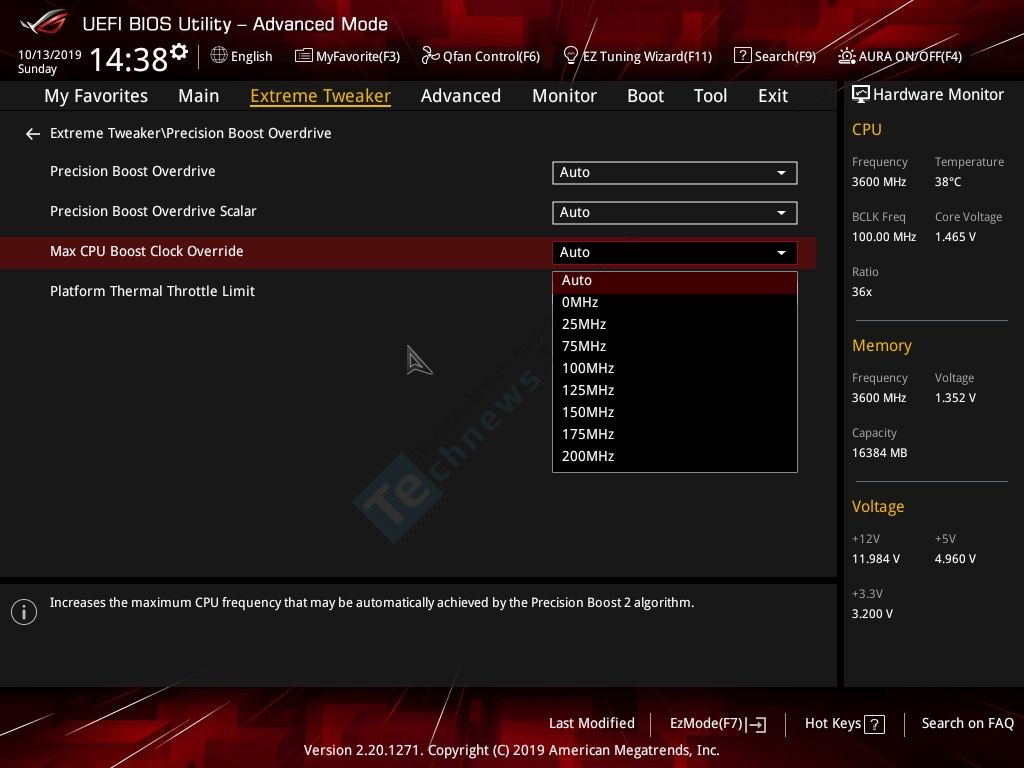Switch to the Main tab
This screenshot has height=768, width=1024.
(x=199, y=96)
